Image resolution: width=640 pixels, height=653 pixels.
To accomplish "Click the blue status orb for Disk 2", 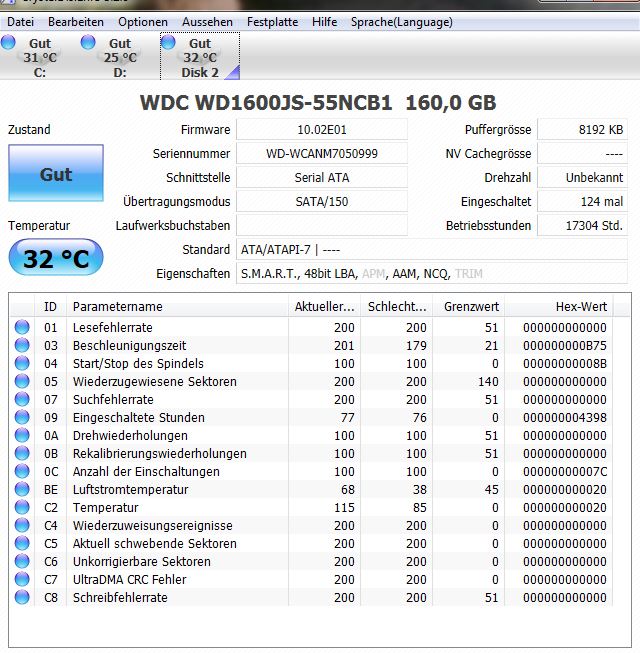I will pos(168,42).
